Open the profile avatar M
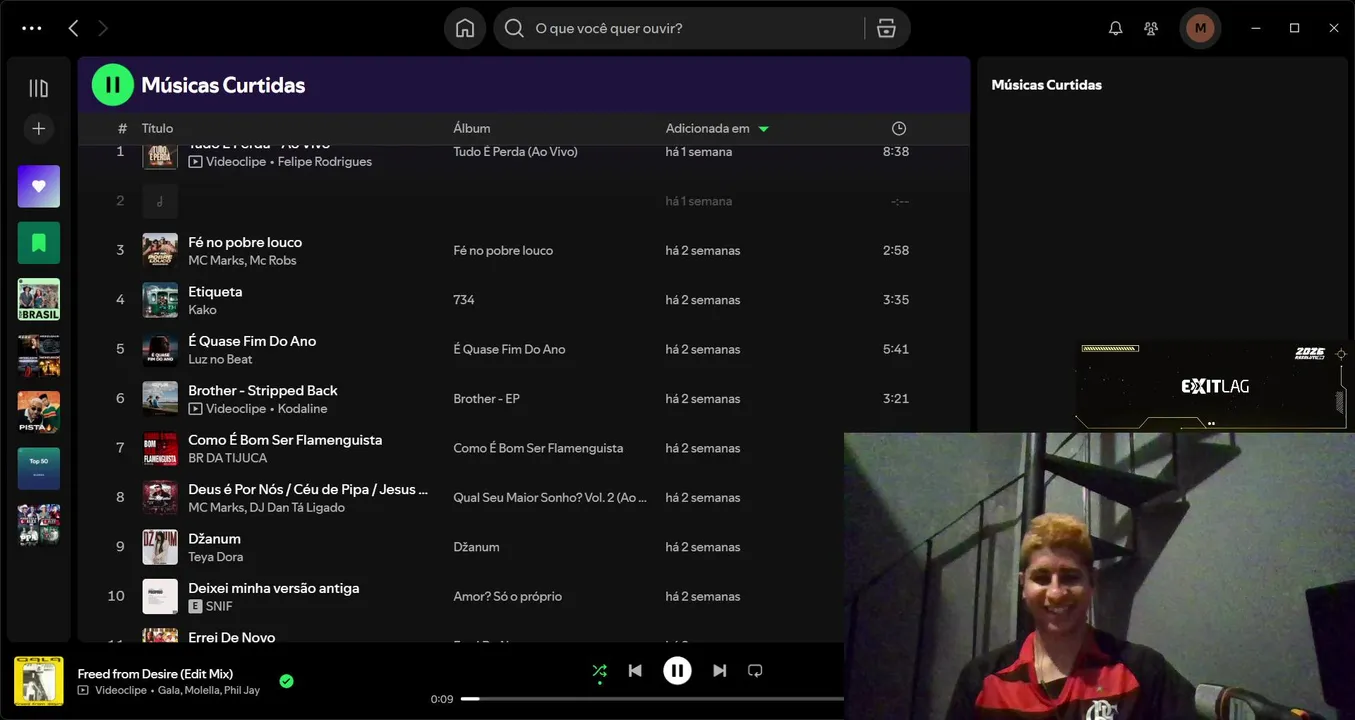The width and height of the screenshot is (1355, 720). tap(1200, 28)
